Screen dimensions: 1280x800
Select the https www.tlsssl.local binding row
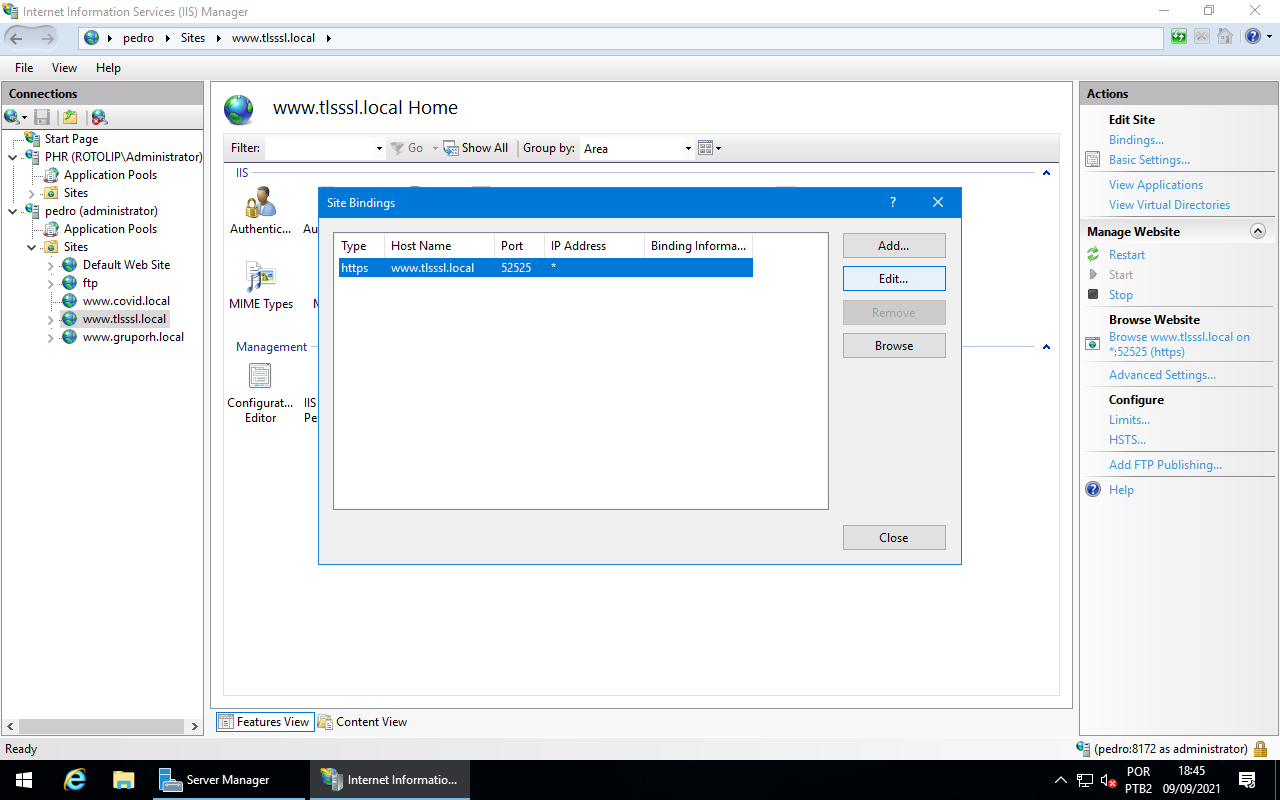(x=545, y=268)
